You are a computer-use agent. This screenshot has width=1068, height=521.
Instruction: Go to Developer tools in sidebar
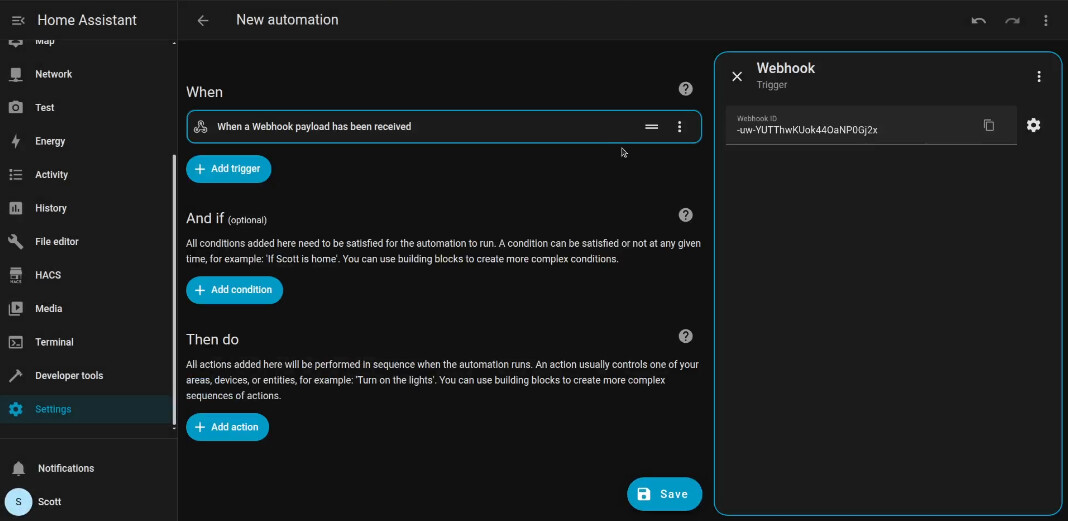click(68, 376)
